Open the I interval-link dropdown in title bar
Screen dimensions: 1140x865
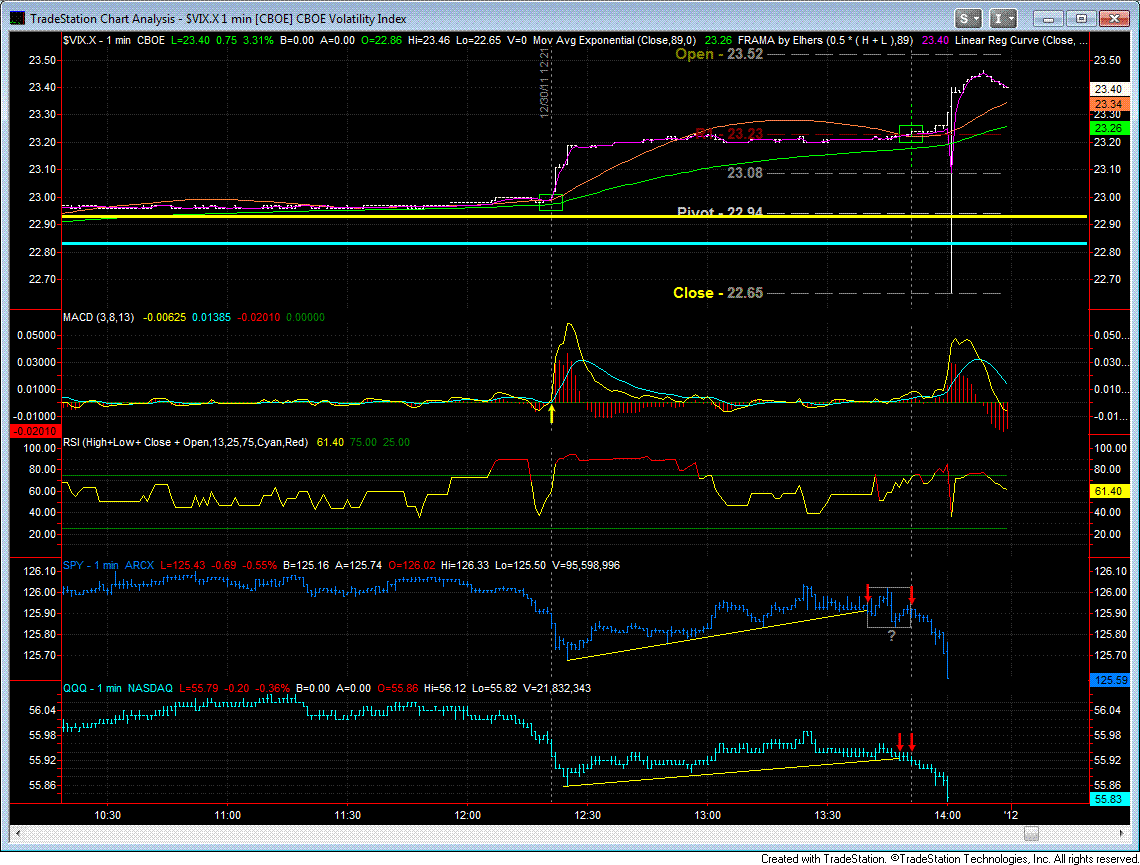pyautogui.click(x=1003, y=19)
